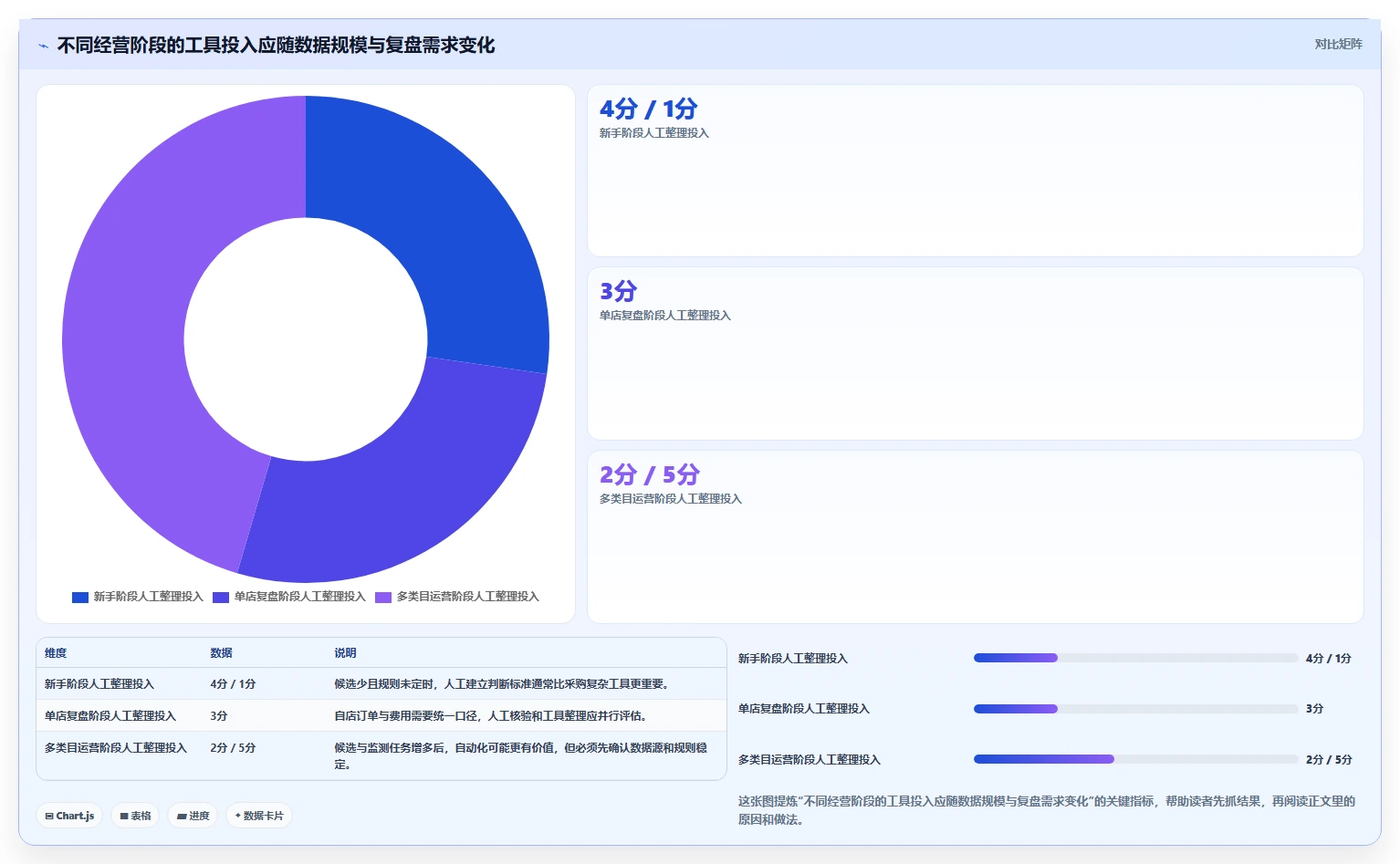
Task: Click description starting 自店订单与费用需要统一口径
Action: coord(492,716)
